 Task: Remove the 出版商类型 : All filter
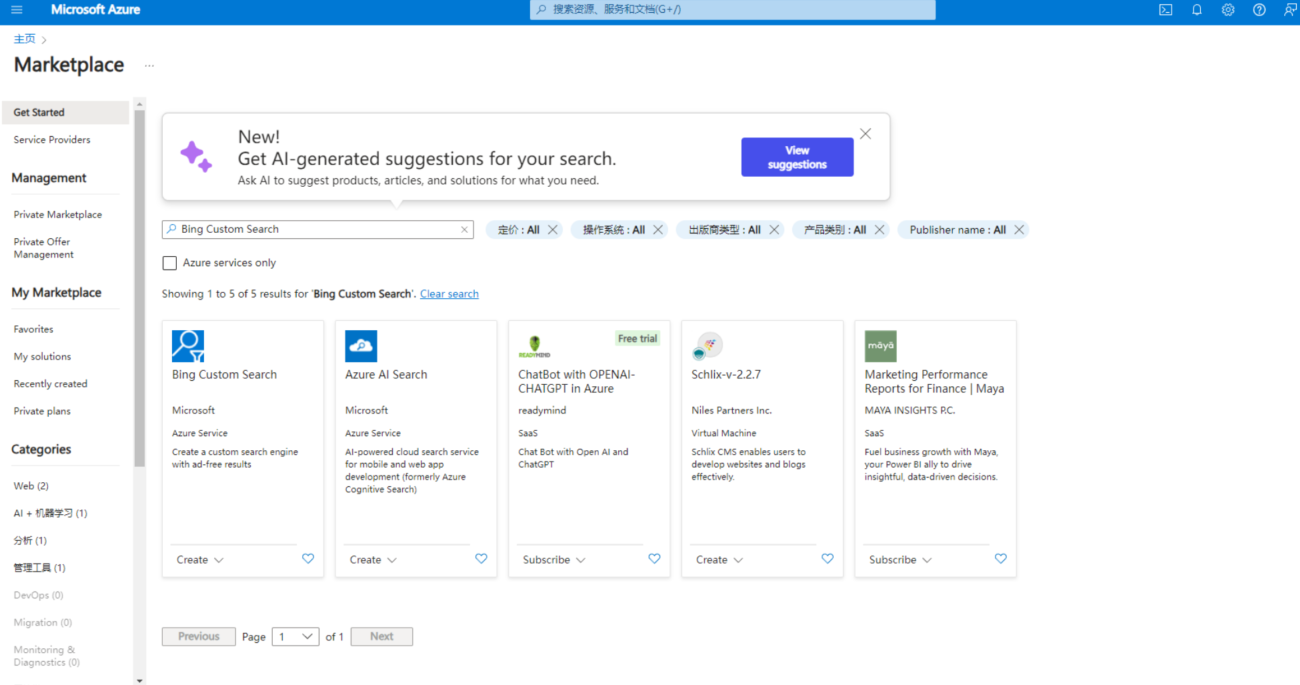click(x=774, y=230)
